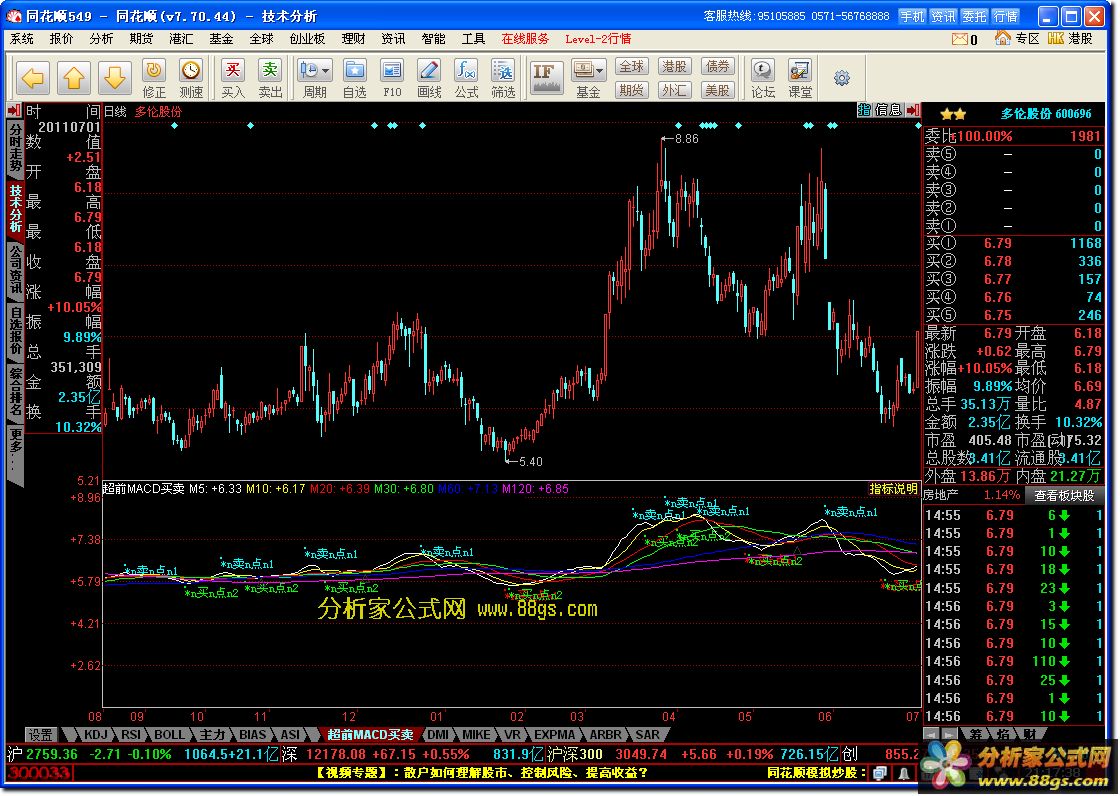1120x796 pixels.
Task: Select the BOLL indicator tab
Action: [x=169, y=735]
